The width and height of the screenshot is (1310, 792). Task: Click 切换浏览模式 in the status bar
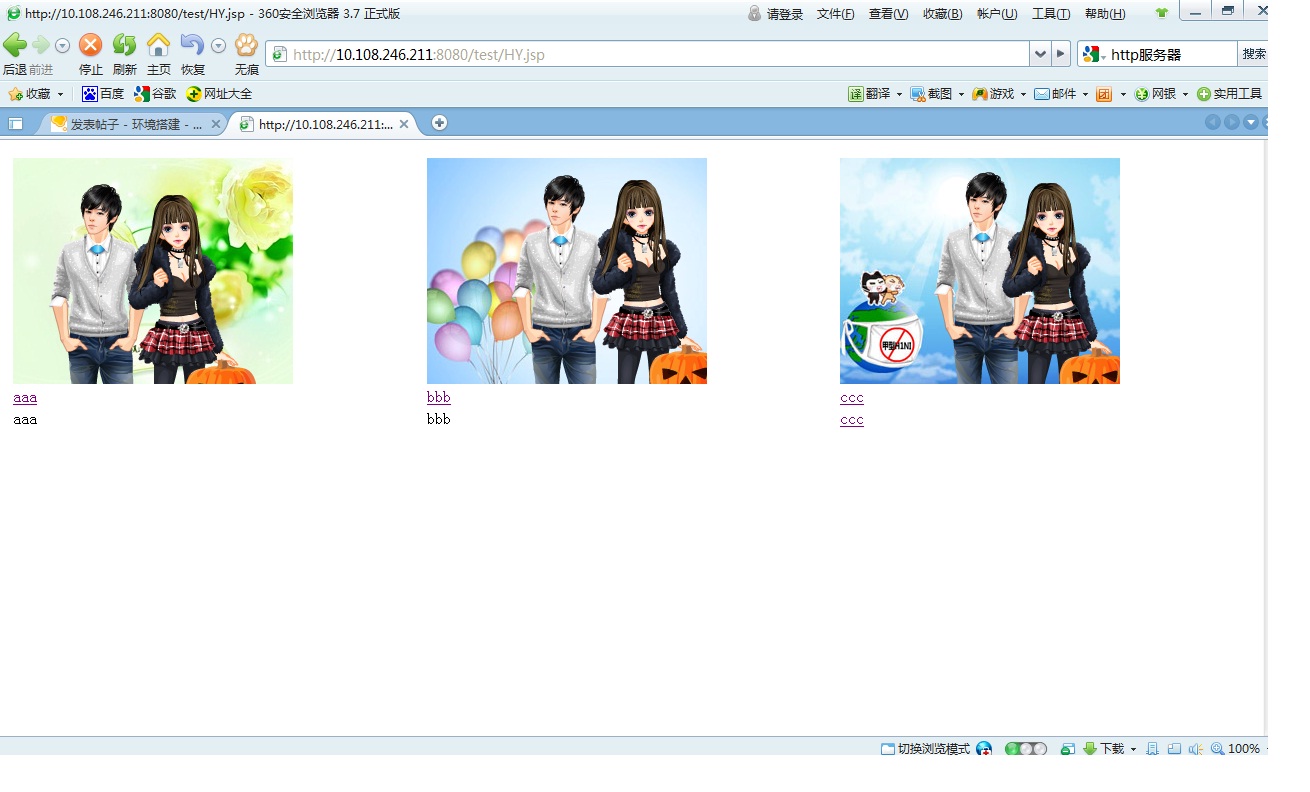point(925,749)
